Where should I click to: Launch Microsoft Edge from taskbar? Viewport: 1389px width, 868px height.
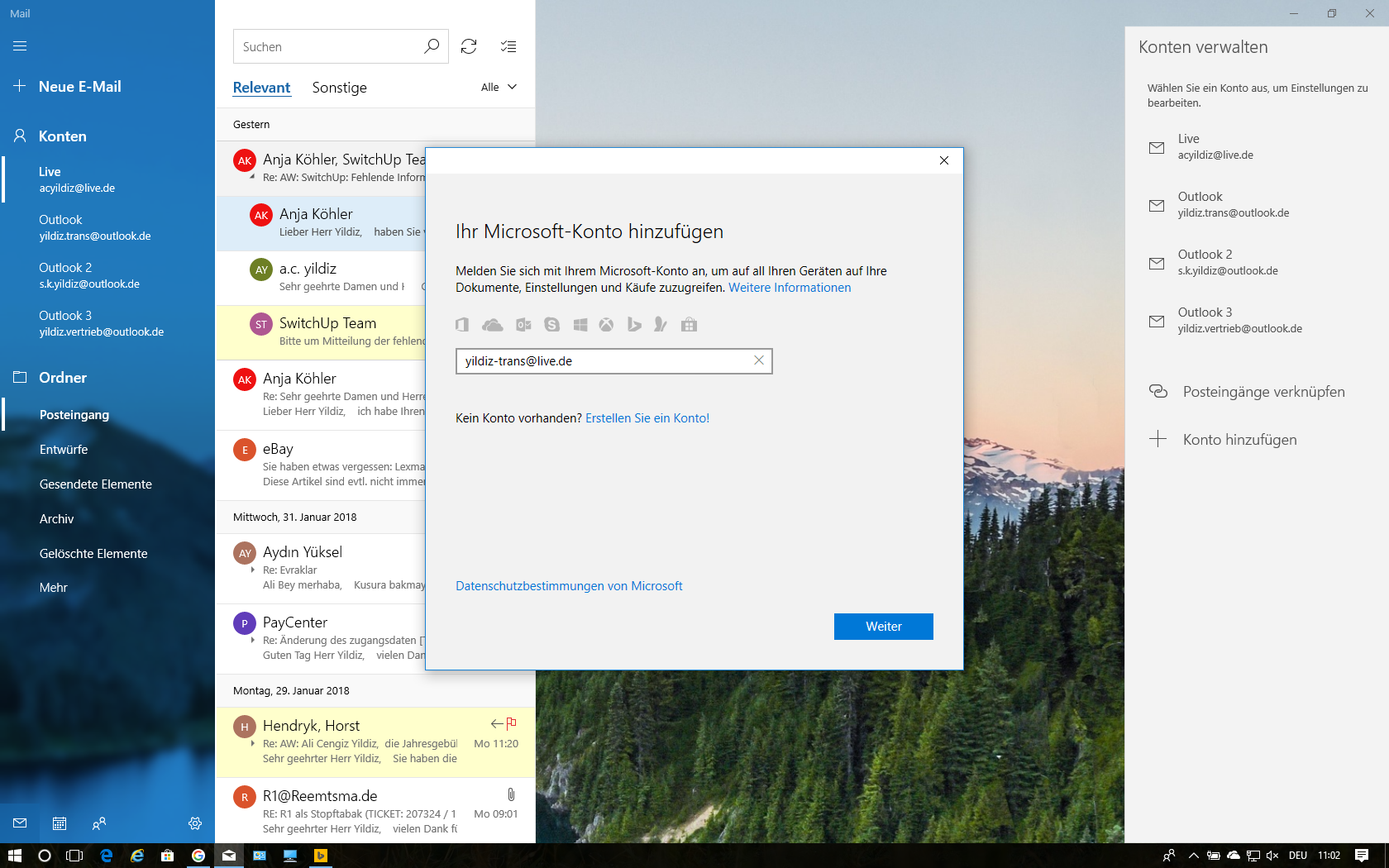tap(106, 856)
